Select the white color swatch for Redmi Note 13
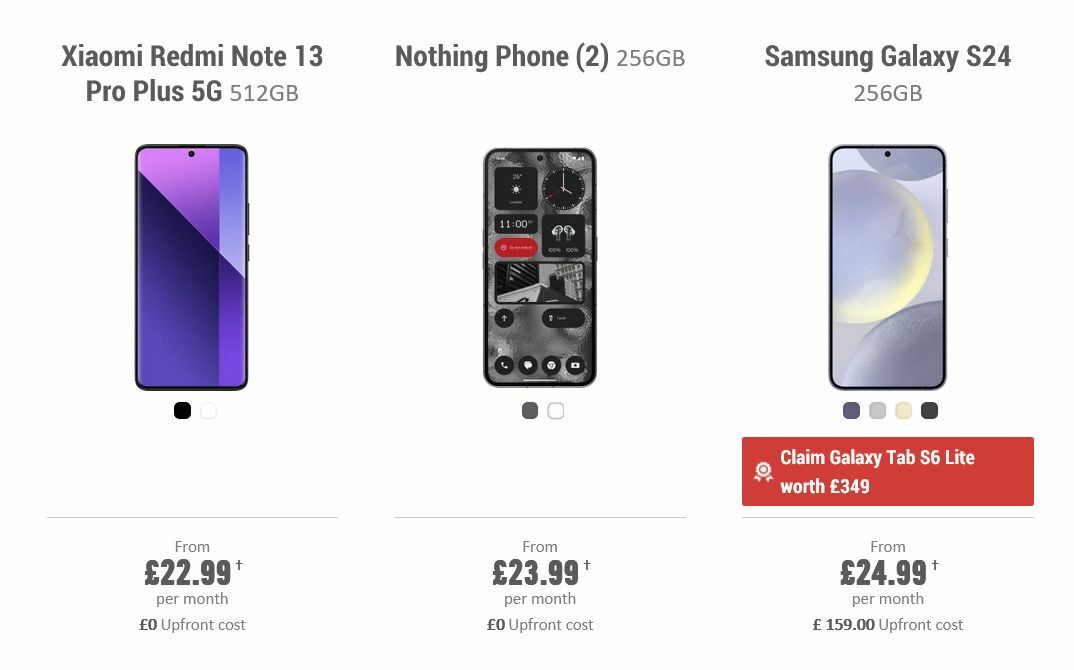Viewport: 1074px width, 670px height. (208, 410)
